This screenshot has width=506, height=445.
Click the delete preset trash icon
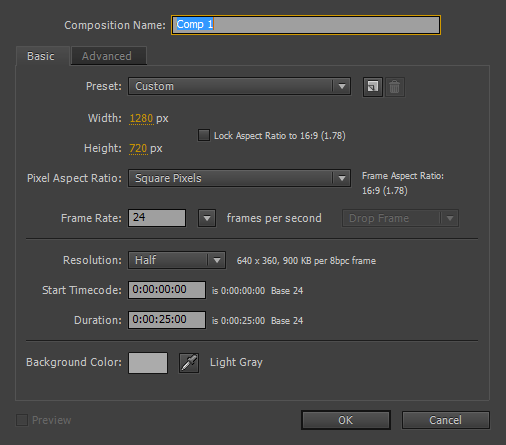point(395,87)
